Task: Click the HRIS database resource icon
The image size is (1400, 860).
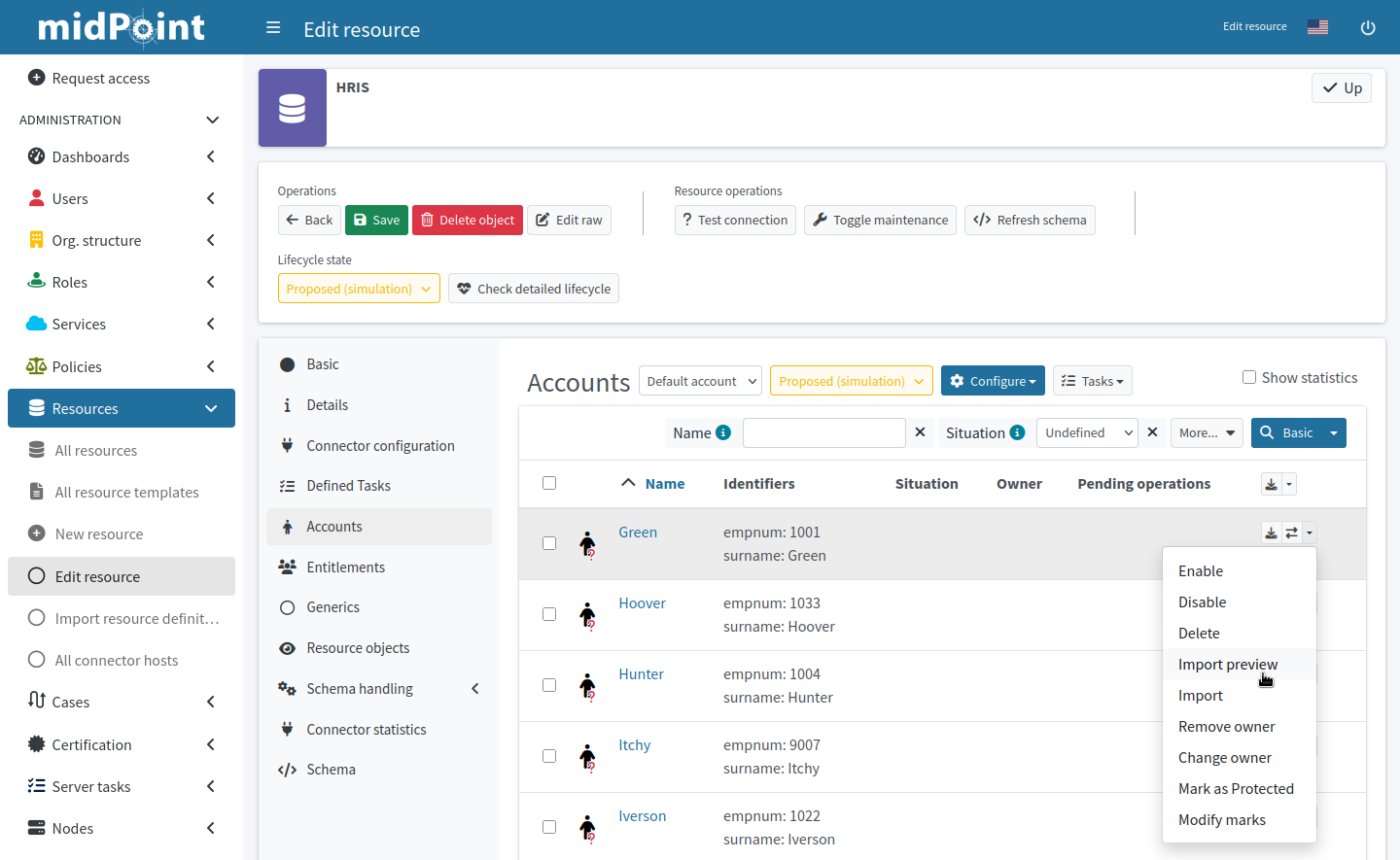Action: click(292, 107)
